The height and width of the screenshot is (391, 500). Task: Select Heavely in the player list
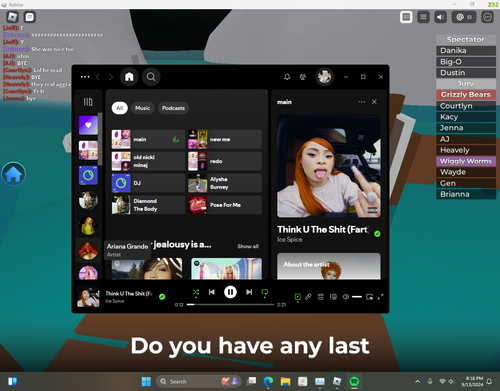click(x=466, y=150)
